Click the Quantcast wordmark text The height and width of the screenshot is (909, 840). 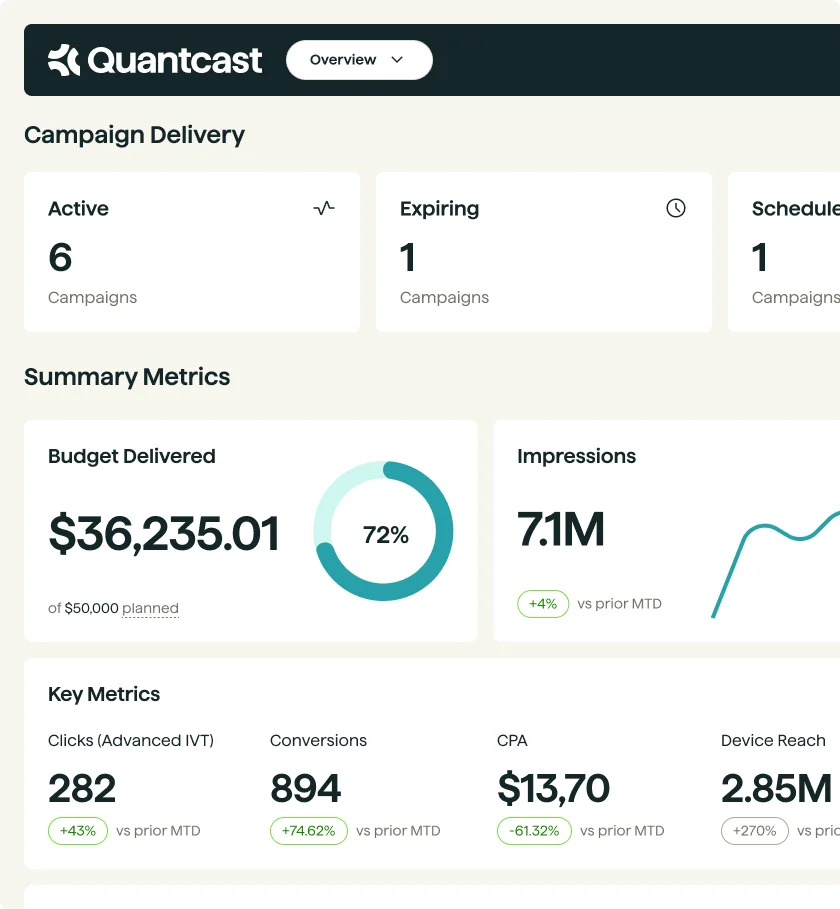175,60
